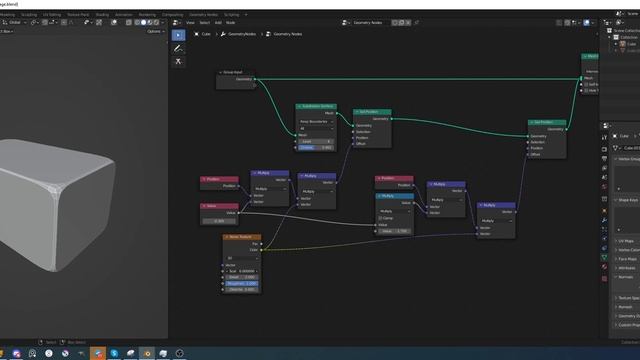The image size is (640, 360).
Task: Open the Scene properties tab
Action: point(604,177)
